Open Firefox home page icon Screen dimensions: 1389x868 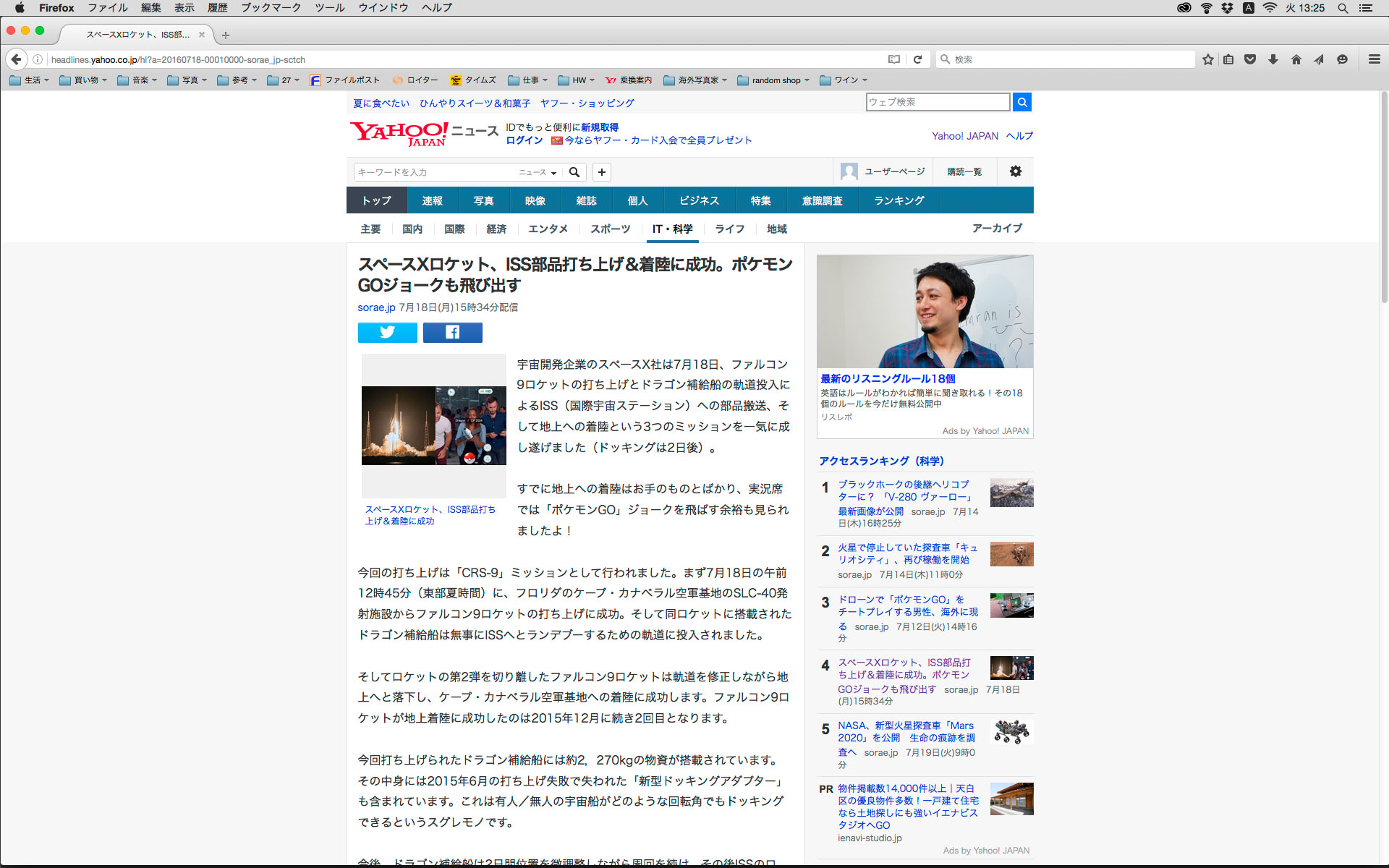(x=1296, y=59)
